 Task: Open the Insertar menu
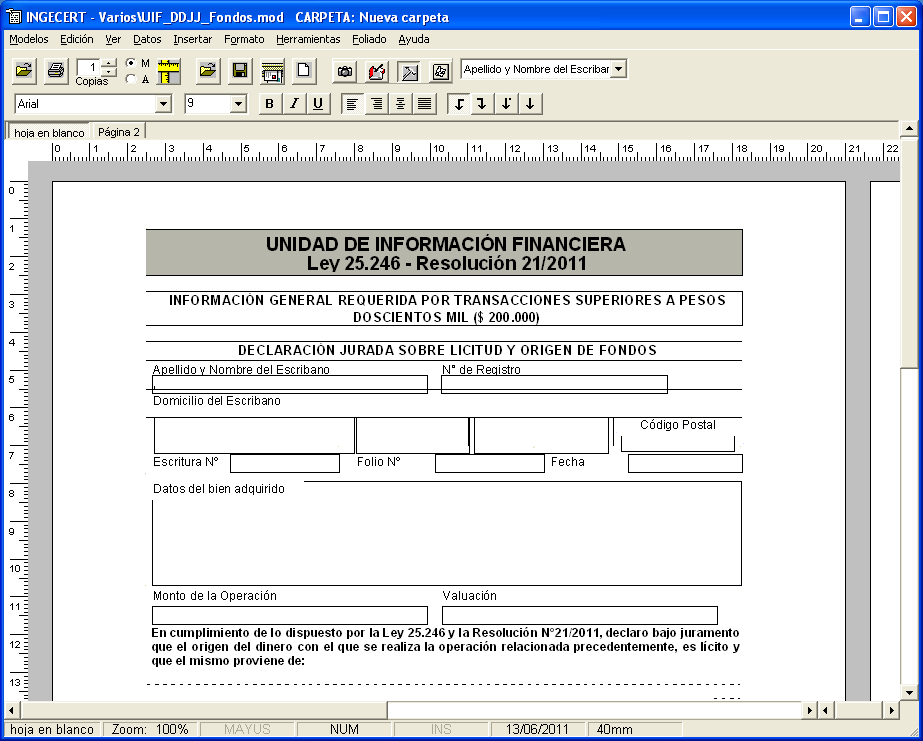pyautogui.click(x=192, y=39)
